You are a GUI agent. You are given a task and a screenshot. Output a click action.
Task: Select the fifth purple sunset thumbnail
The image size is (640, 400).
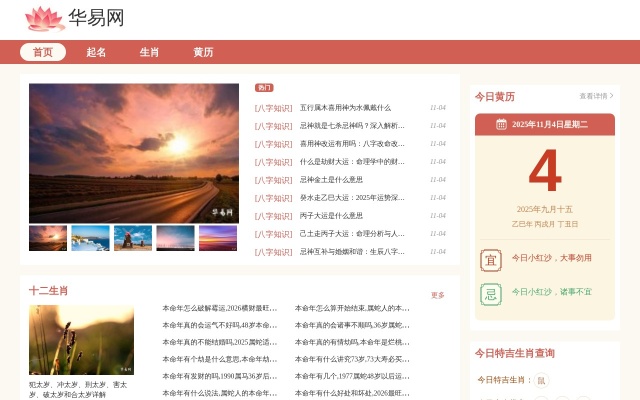(x=218, y=238)
